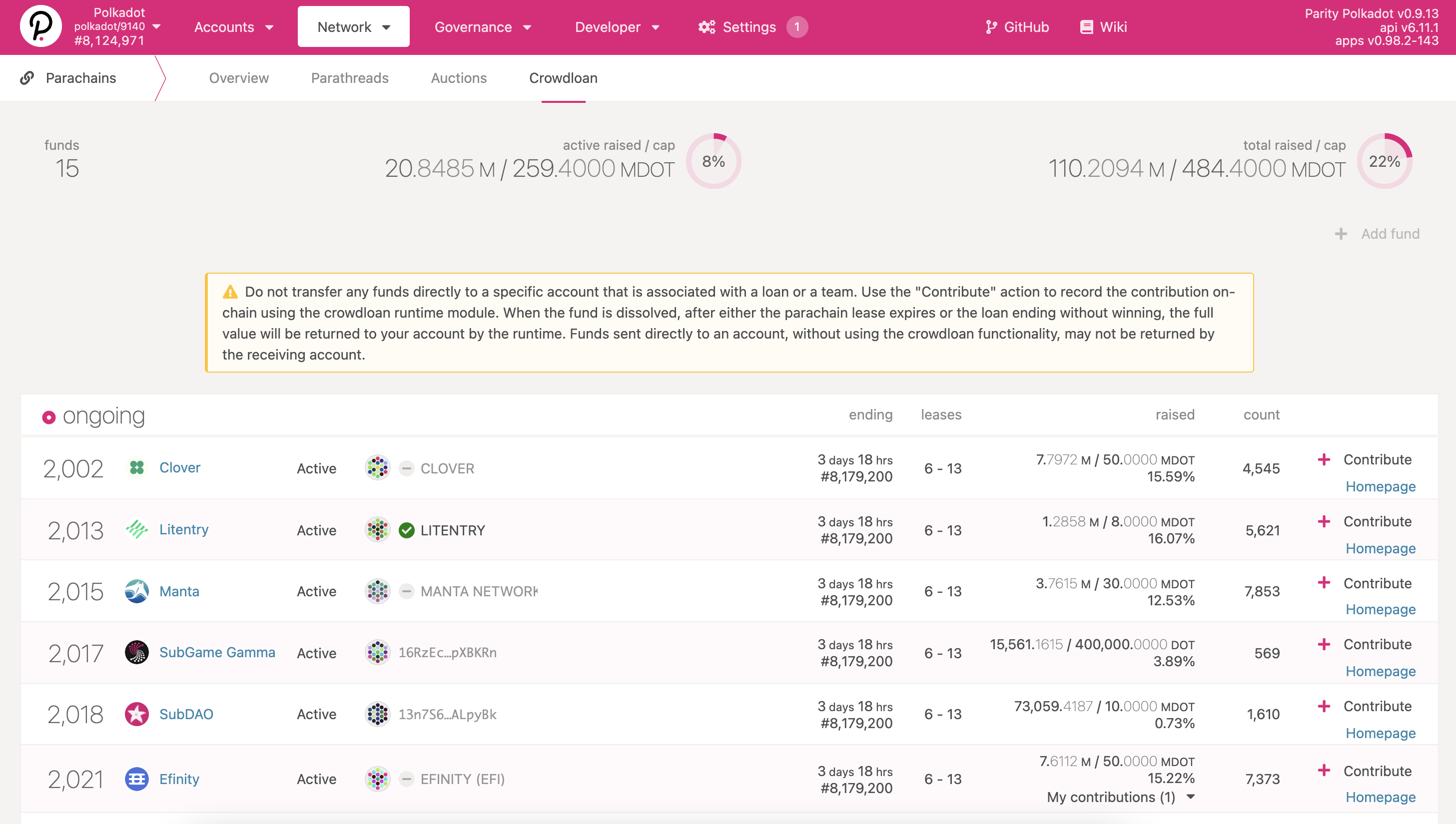This screenshot has width=1456, height=824.
Task: Switch to the Auctions tab
Action: coord(459,78)
